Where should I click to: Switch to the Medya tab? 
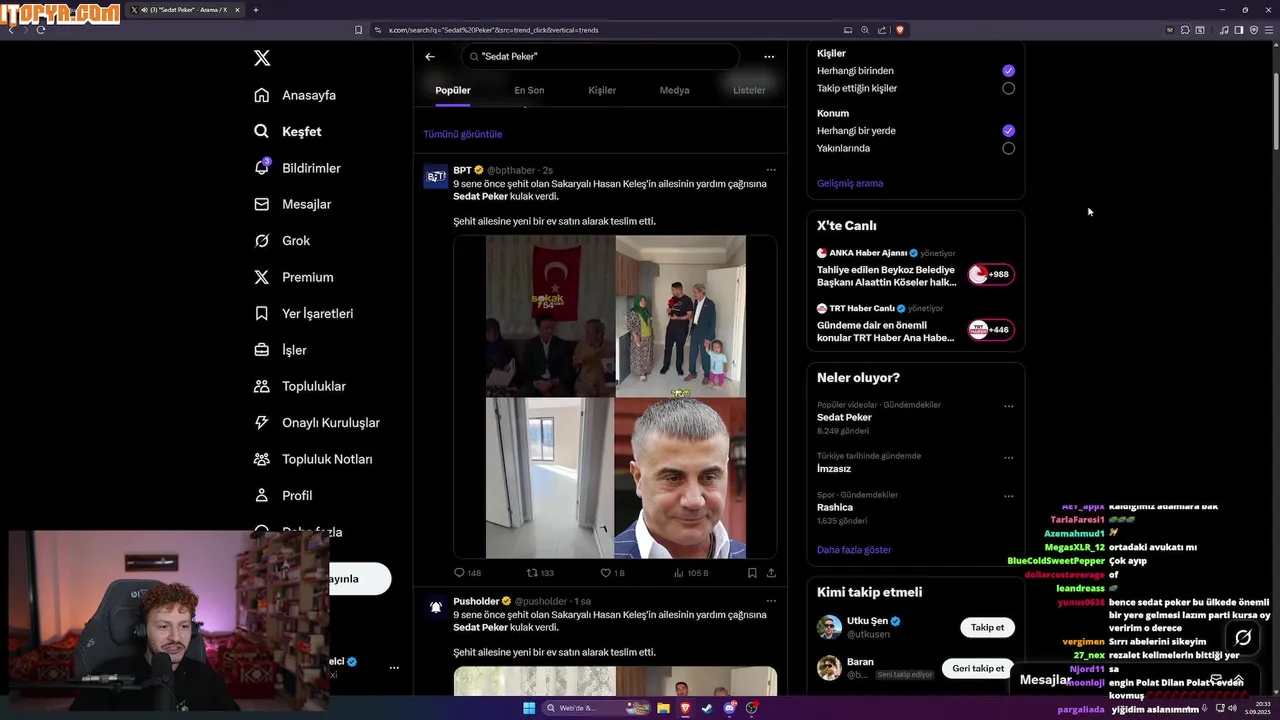pos(674,90)
